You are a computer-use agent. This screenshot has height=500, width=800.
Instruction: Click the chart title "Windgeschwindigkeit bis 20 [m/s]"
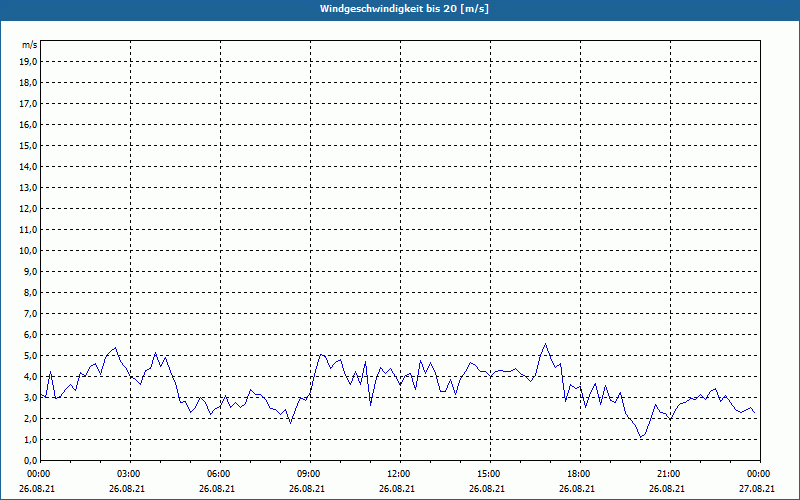coord(404,9)
